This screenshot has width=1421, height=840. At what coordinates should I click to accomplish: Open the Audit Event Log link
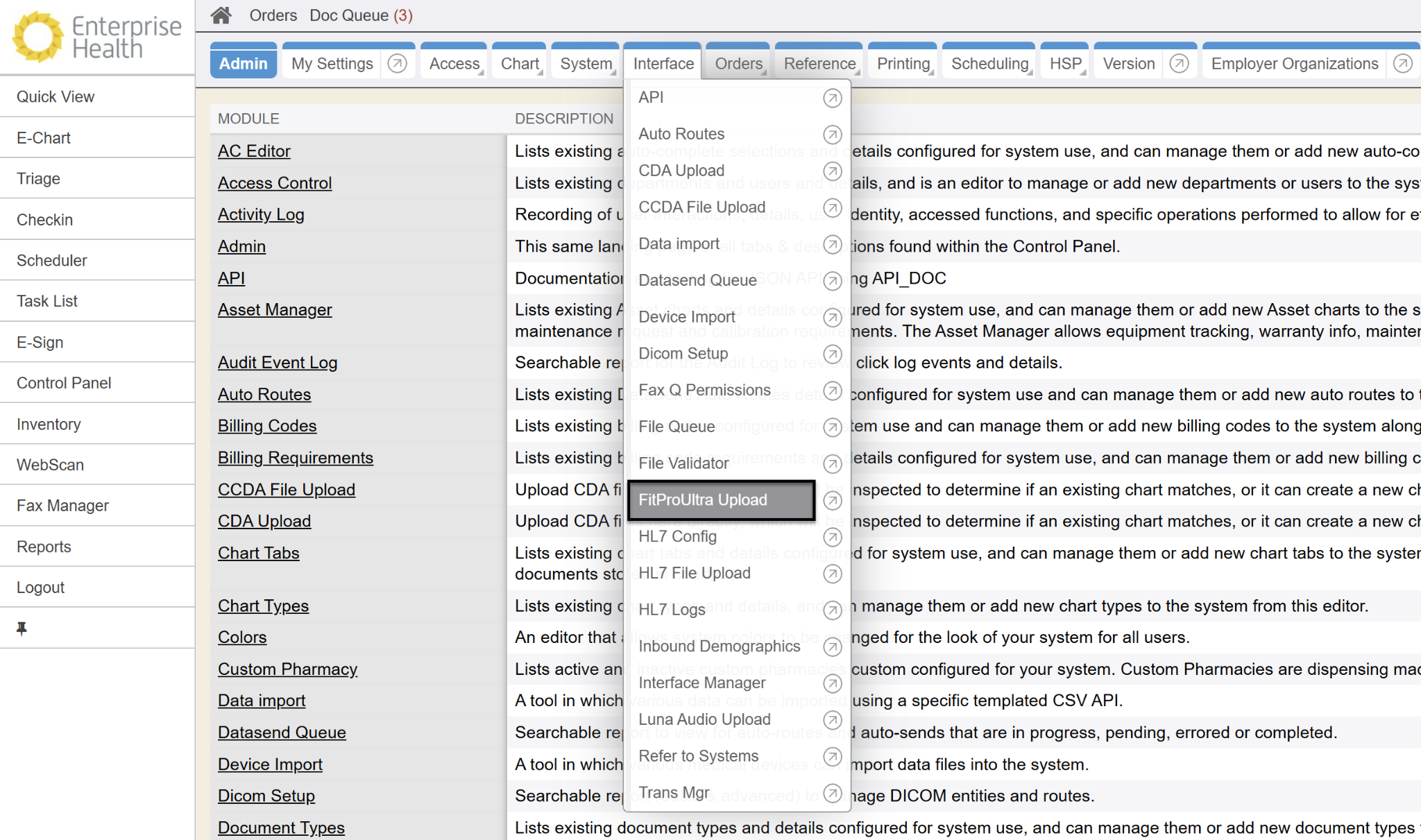pyautogui.click(x=277, y=363)
